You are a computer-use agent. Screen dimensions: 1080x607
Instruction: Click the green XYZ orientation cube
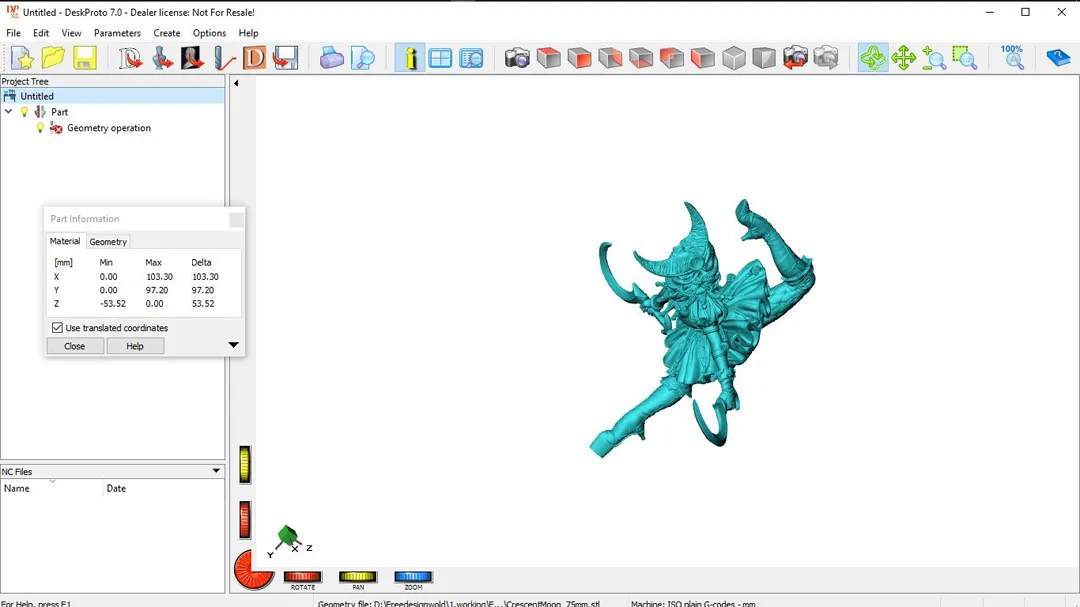(x=287, y=536)
